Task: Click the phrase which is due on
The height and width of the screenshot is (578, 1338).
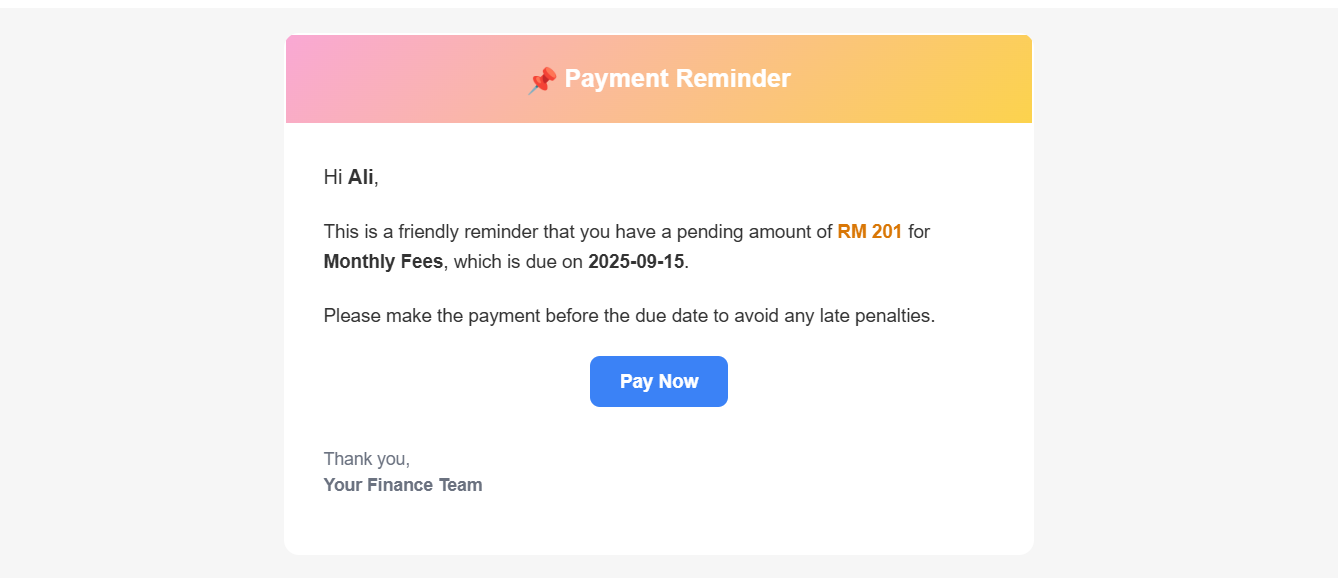Action: coord(518,262)
